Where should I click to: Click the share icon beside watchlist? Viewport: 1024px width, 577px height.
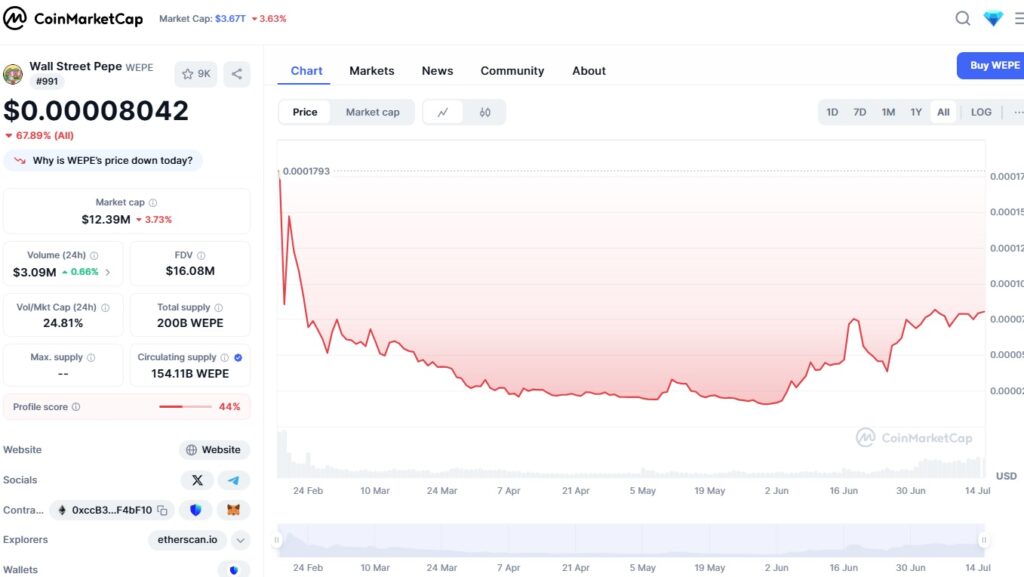pyautogui.click(x=237, y=74)
